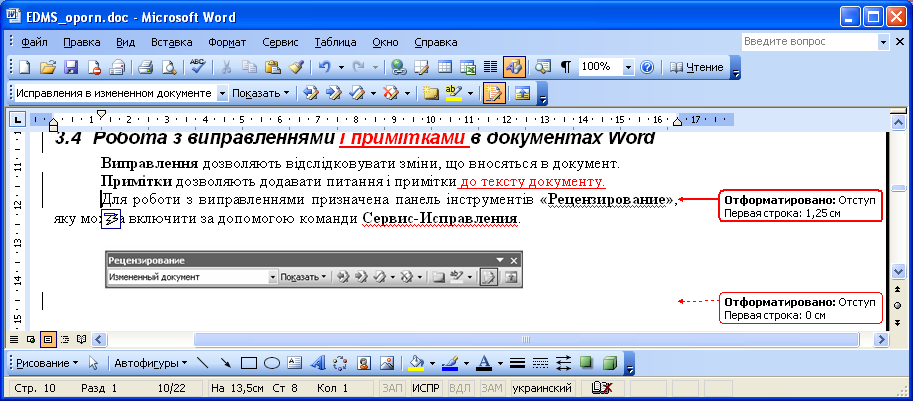This screenshot has width=913, height=401.
Task: Open the Формат menu
Action: click(x=227, y=42)
